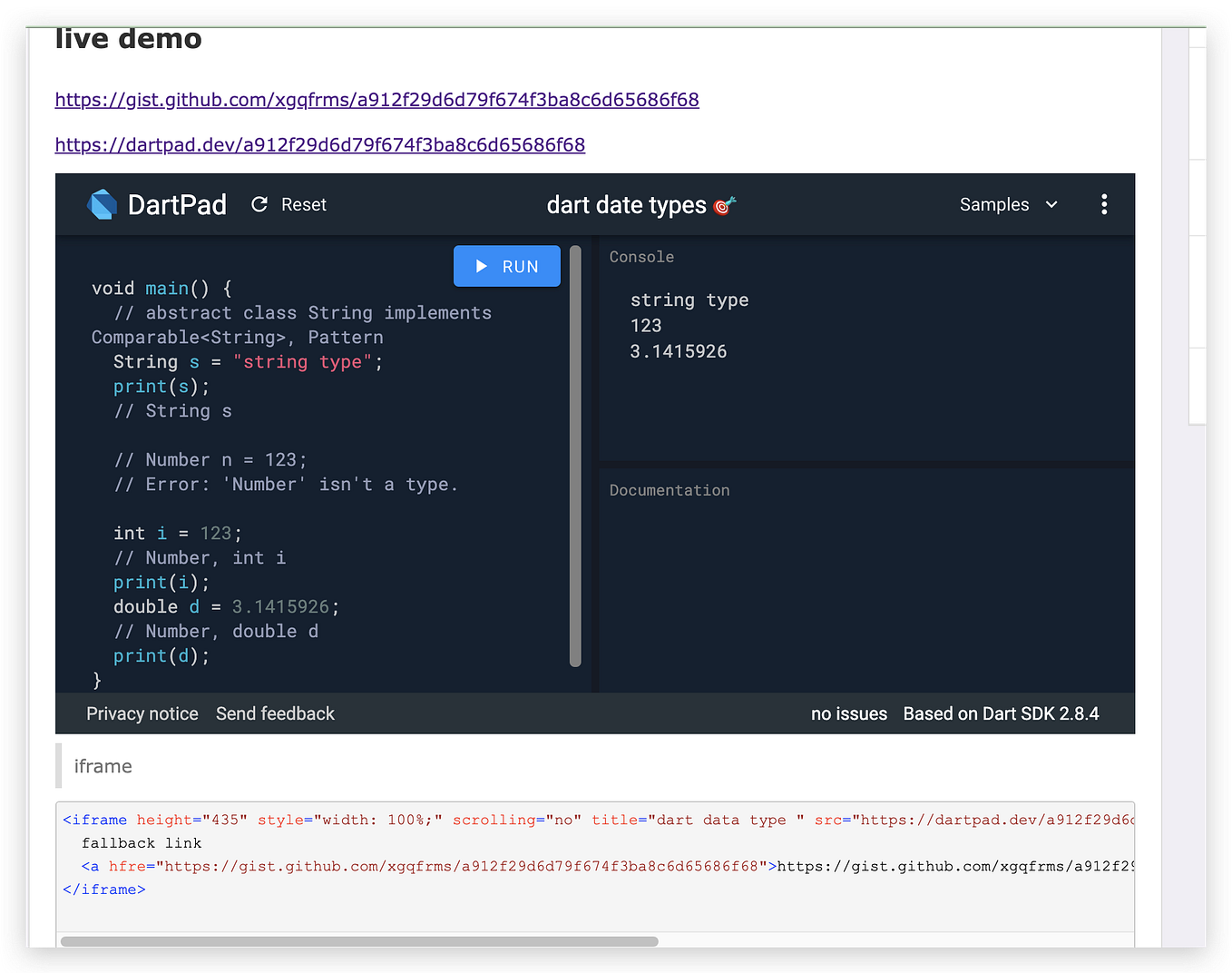Image resolution: width=1232 pixels, height=973 pixels.
Task: Click the 'print(d);' code line
Action: point(161,656)
